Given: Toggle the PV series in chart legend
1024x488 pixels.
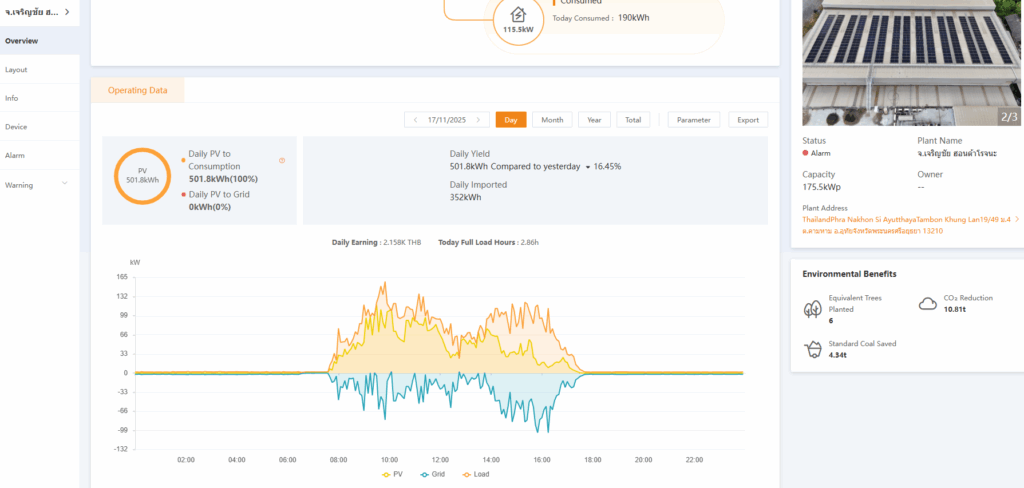Looking at the screenshot, I should (x=392, y=474).
